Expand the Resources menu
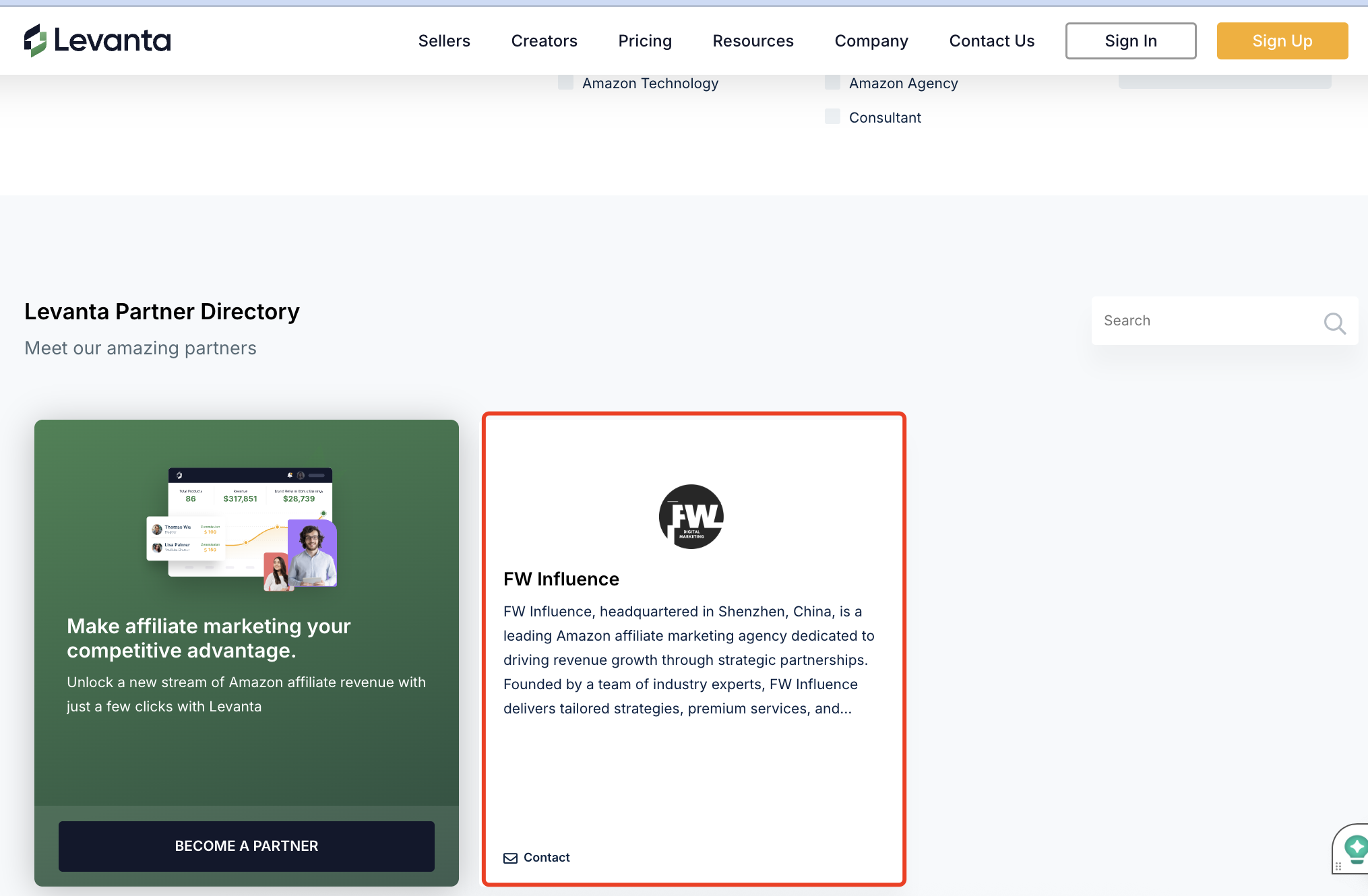Image resolution: width=1368 pixels, height=896 pixels. tap(753, 41)
